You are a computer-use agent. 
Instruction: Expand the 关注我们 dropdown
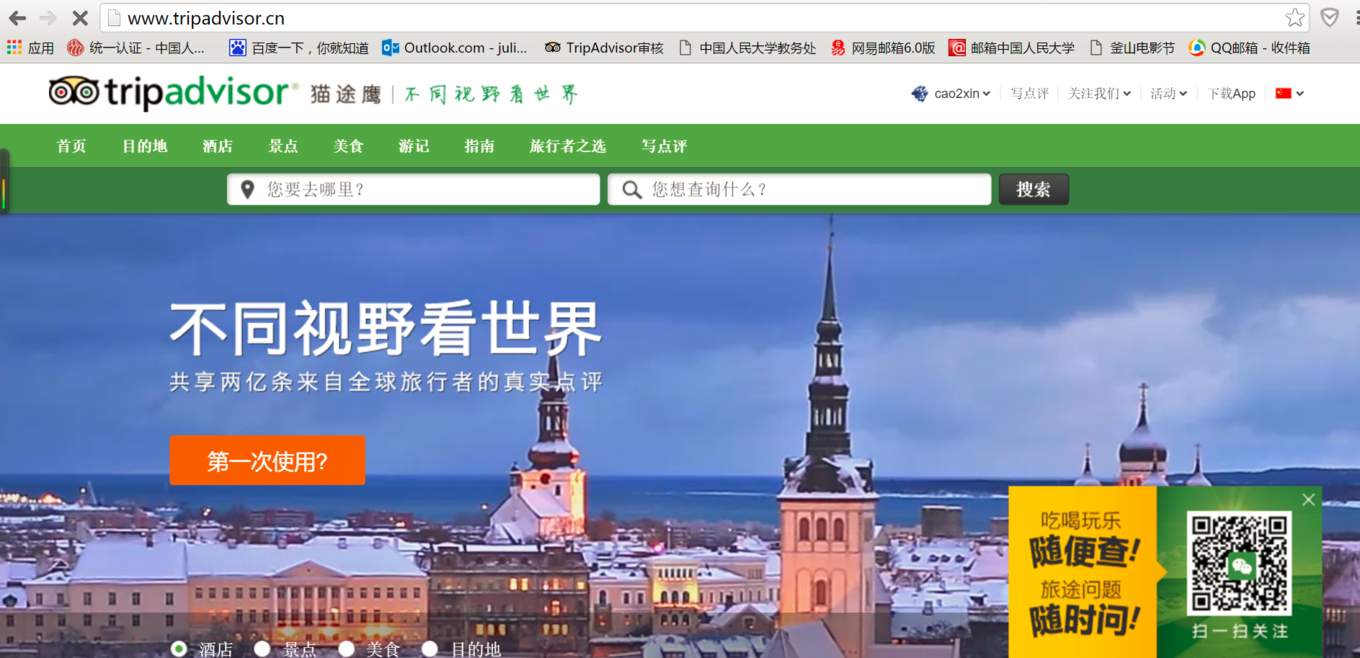(1127, 94)
